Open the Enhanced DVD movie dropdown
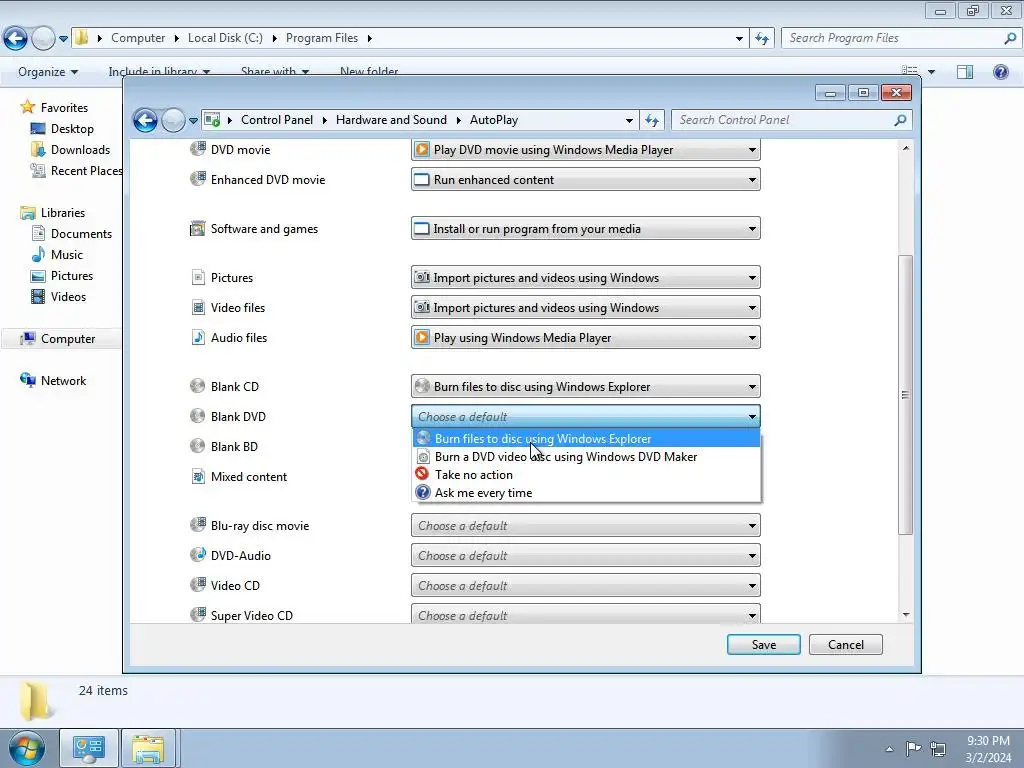 (x=585, y=180)
